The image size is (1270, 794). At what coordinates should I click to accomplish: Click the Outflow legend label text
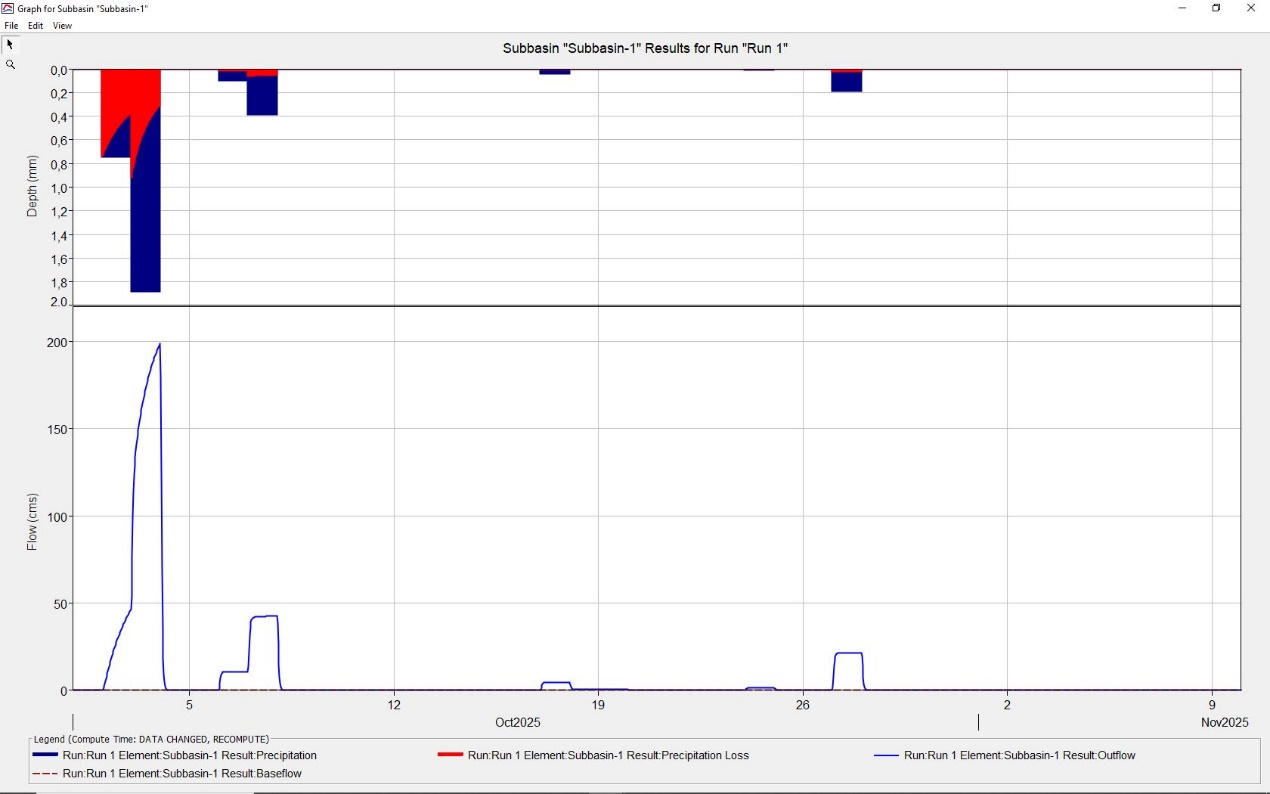click(x=1019, y=756)
